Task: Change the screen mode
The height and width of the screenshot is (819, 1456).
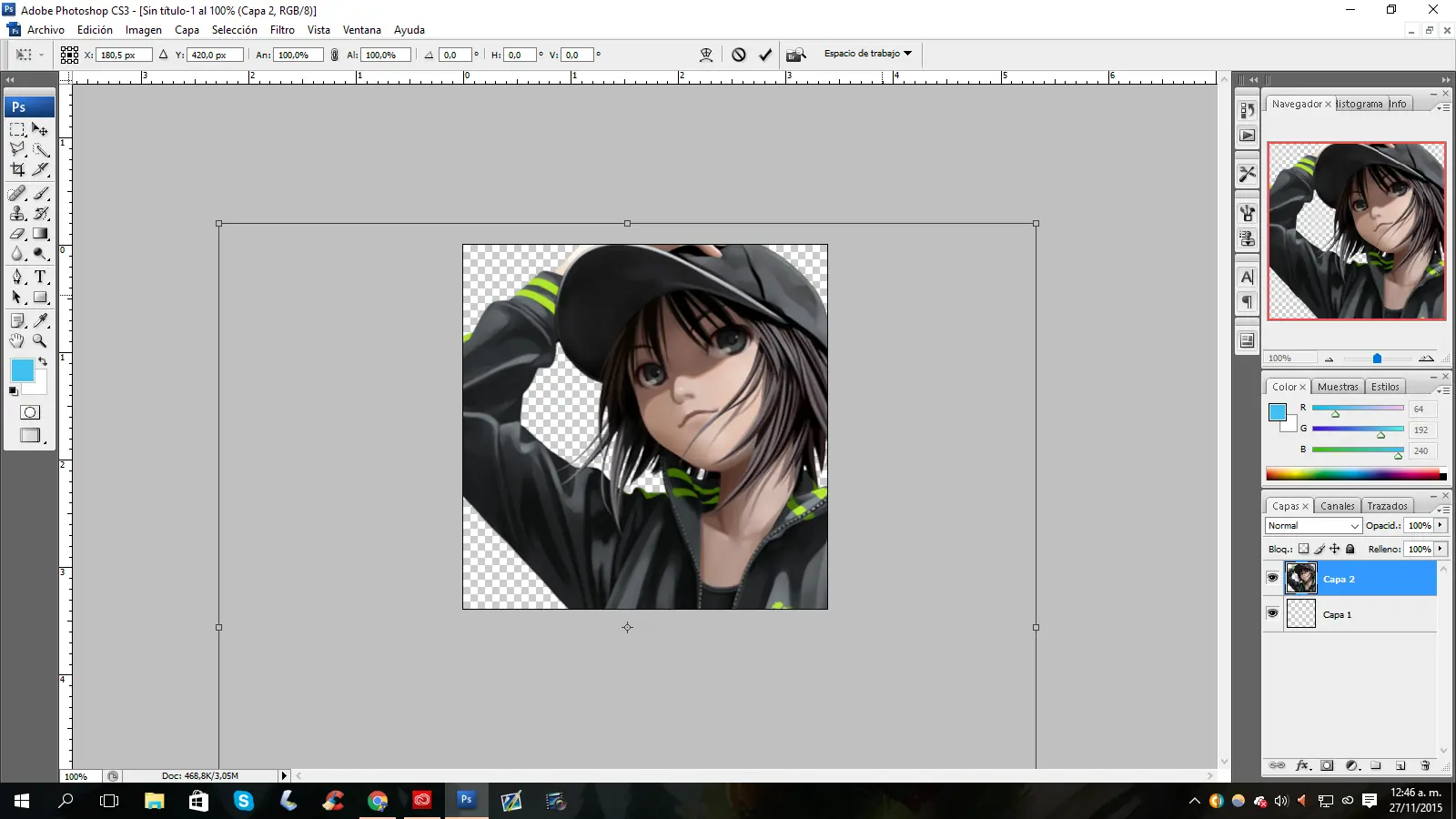Action: tap(30, 436)
